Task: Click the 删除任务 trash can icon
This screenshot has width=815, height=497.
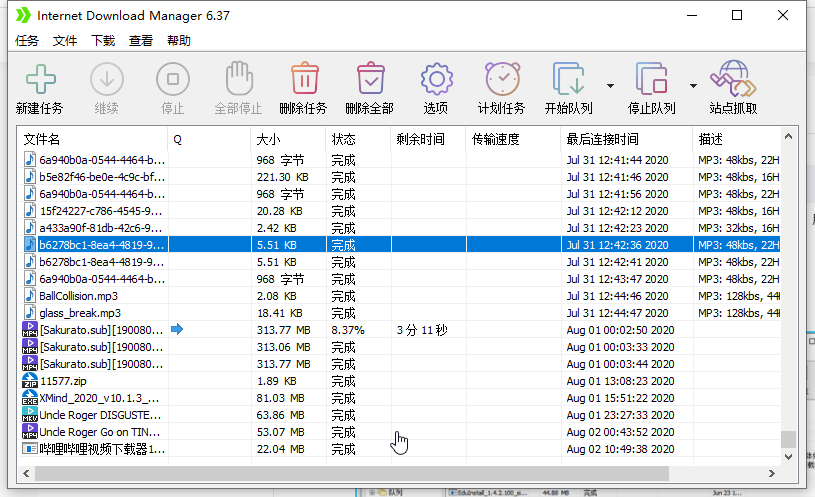Action: [x=305, y=79]
